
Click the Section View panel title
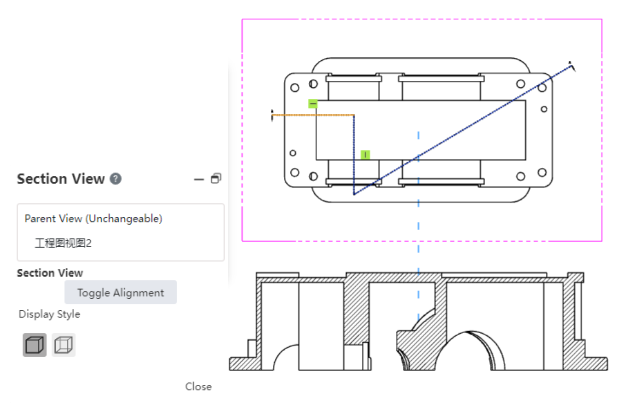[60, 179]
